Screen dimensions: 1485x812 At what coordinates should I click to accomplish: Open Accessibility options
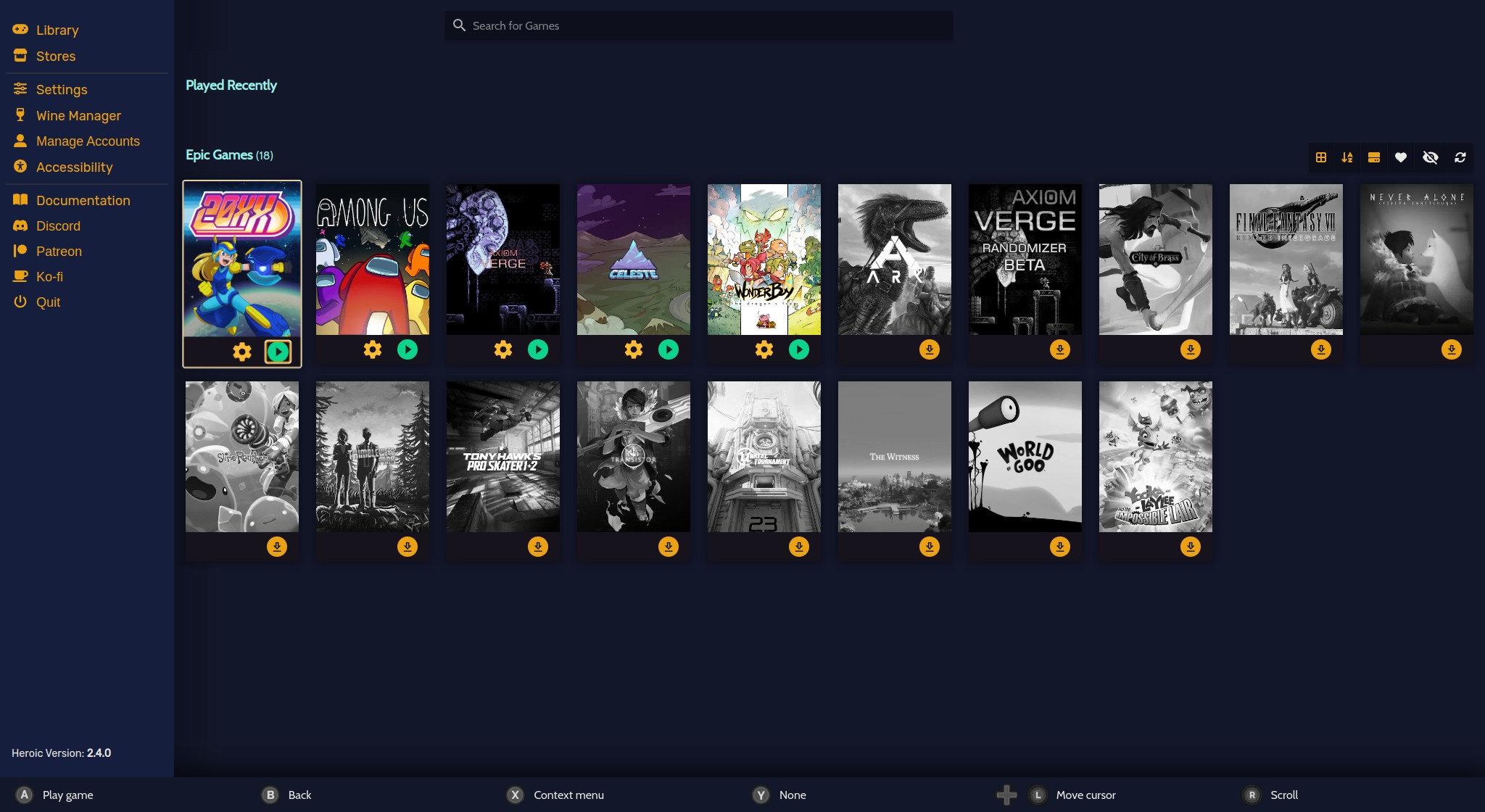coord(62,167)
